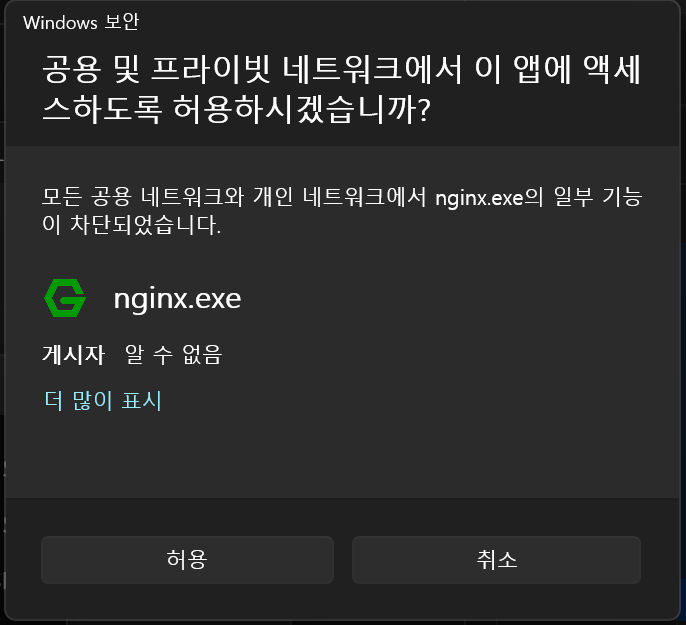Click the Windows 보안 title text

[x=81, y=22]
